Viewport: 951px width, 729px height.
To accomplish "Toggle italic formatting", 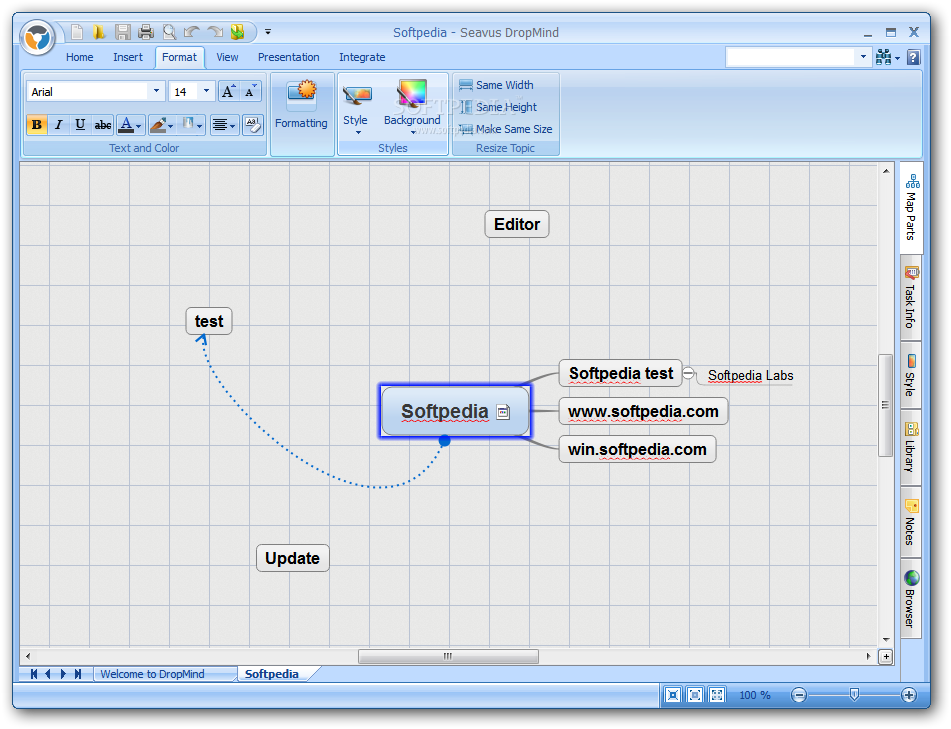I will 58,125.
